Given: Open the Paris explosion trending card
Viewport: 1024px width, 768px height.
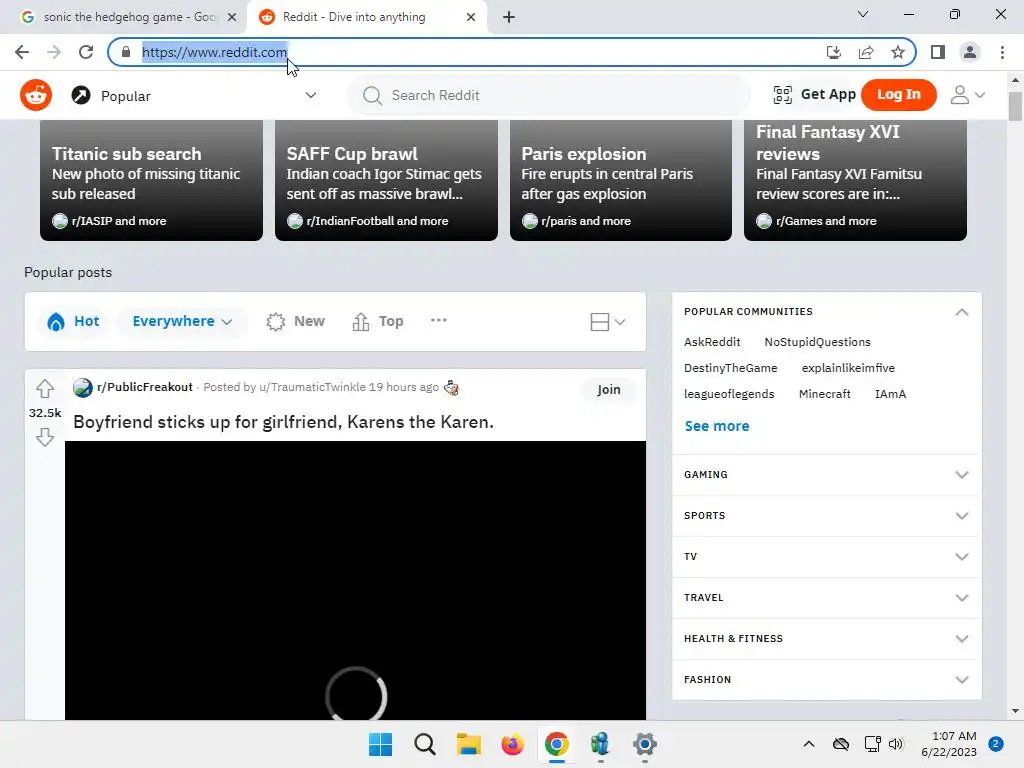Looking at the screenshot, I should (x=621, y=180).
